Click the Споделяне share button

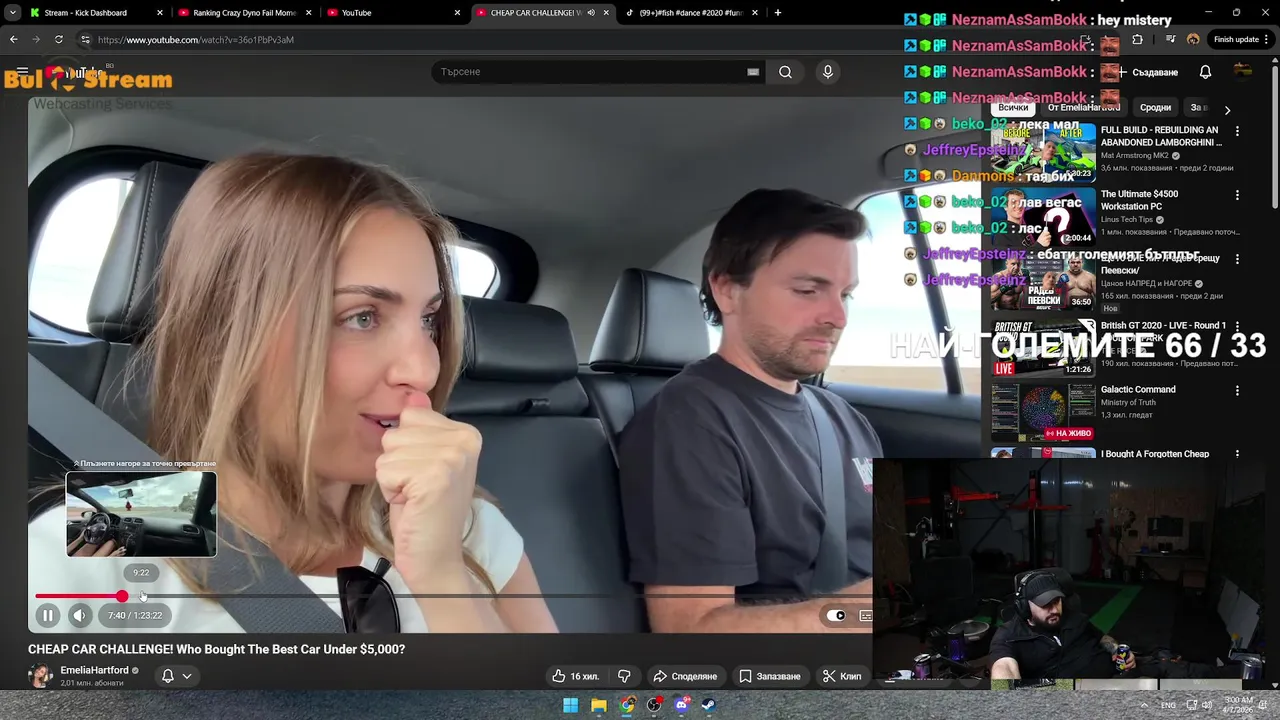pyautogui.click(x=685, y=676)
